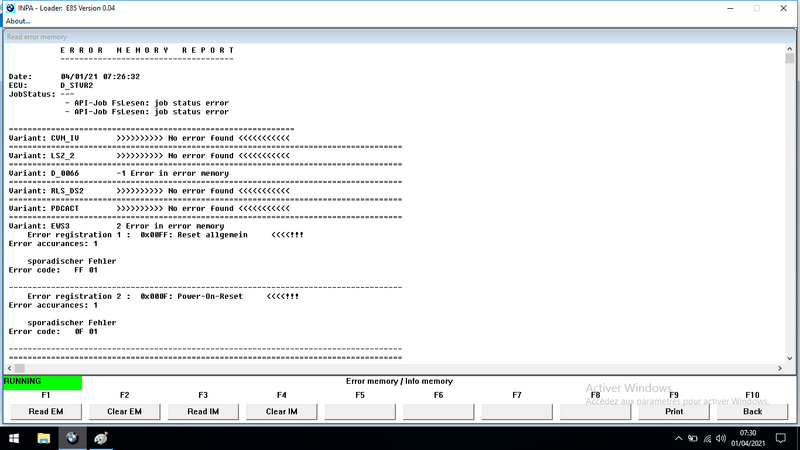Open the Windows Start menu

pyautogui.click(x=14, y=438)
